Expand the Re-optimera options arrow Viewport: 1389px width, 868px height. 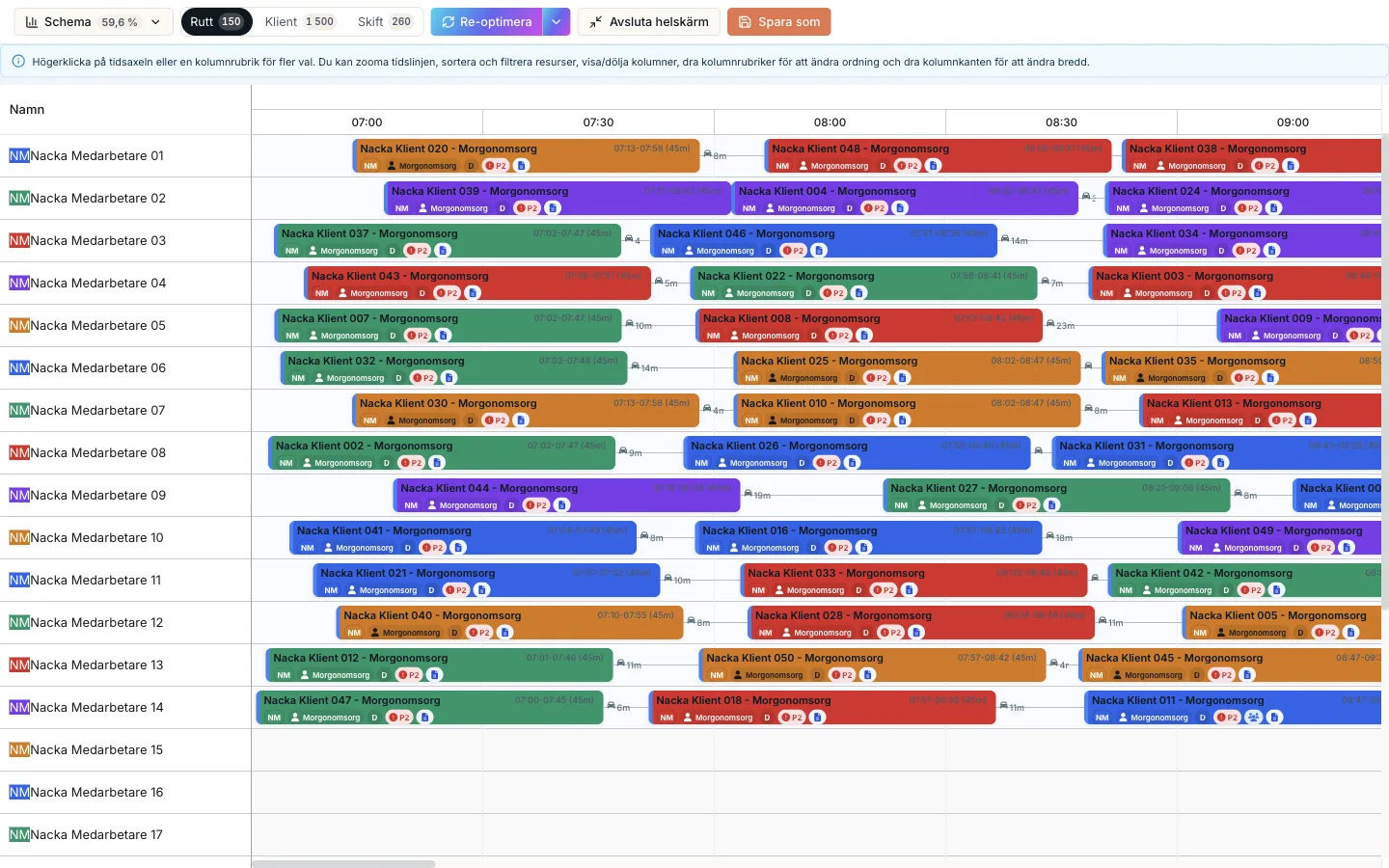tap(557, 21)
